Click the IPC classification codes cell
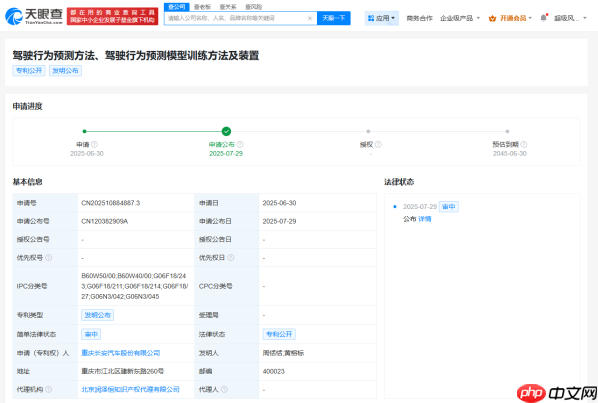 coord(135,286)
